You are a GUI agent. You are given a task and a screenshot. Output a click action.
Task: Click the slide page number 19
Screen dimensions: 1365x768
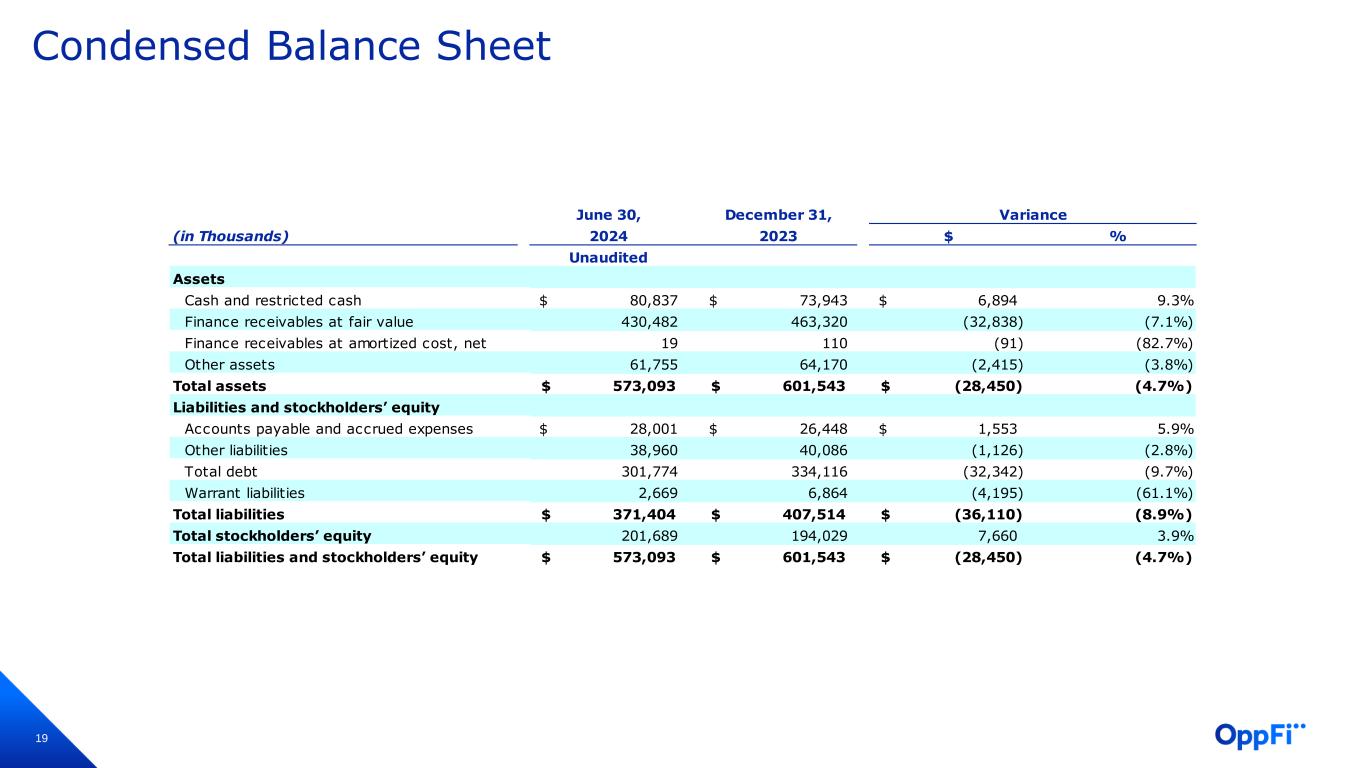point(41,739)
